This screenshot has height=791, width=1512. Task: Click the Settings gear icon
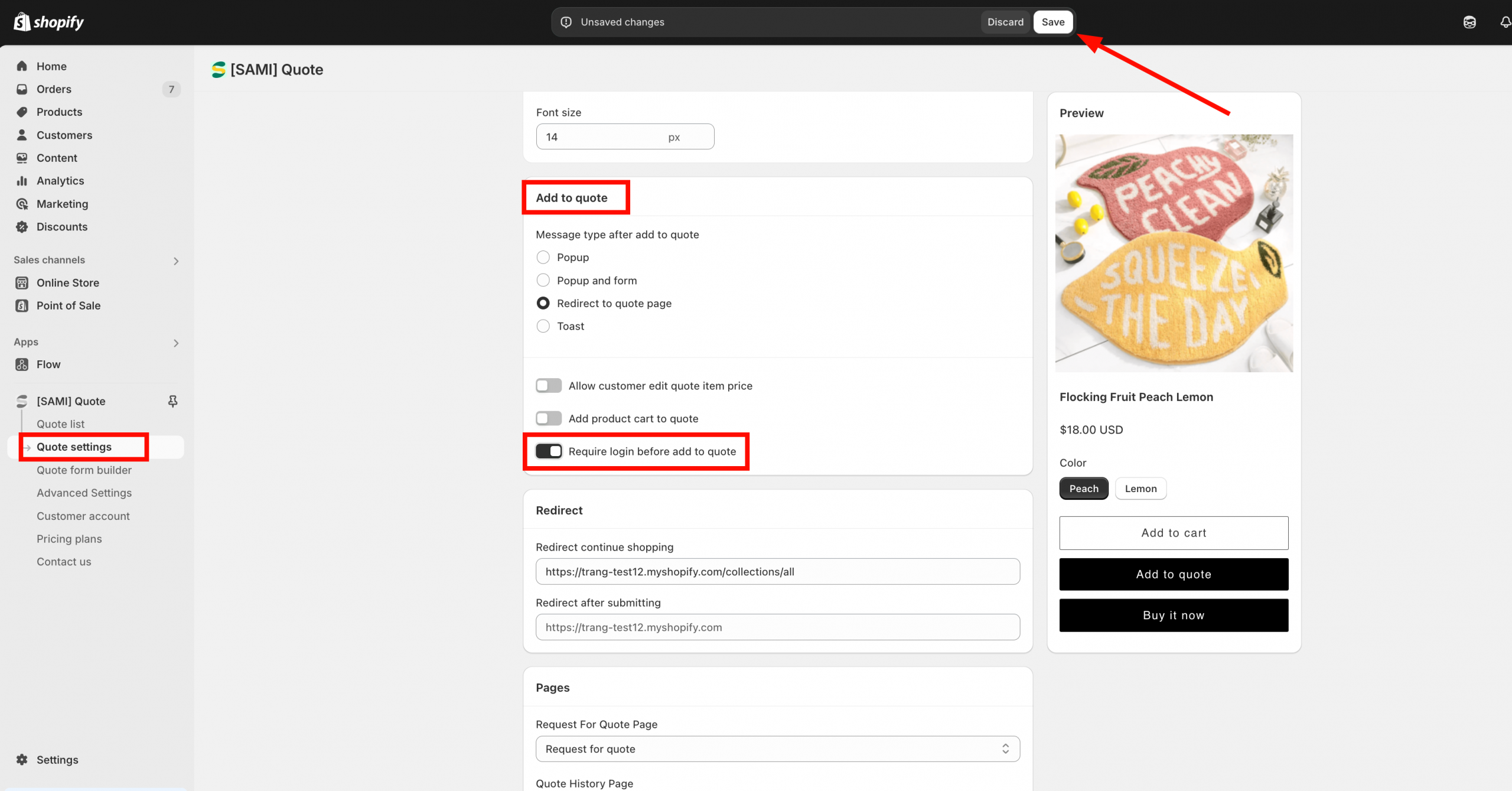click(22, 760)
